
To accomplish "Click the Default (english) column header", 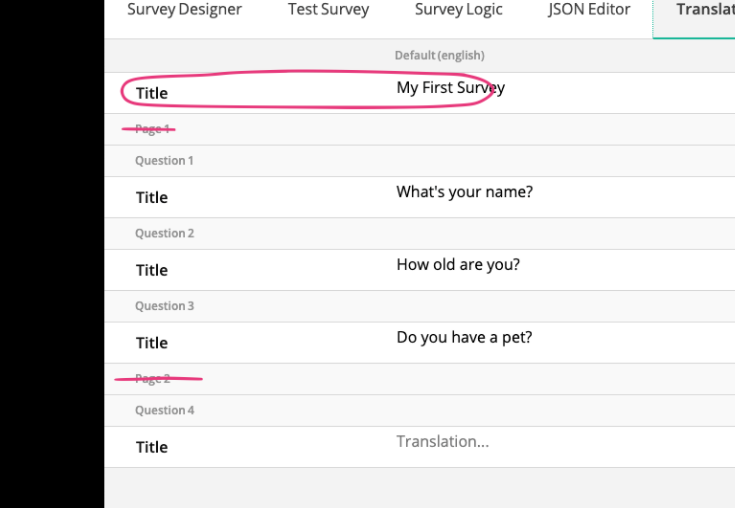I will coord(439,56).
